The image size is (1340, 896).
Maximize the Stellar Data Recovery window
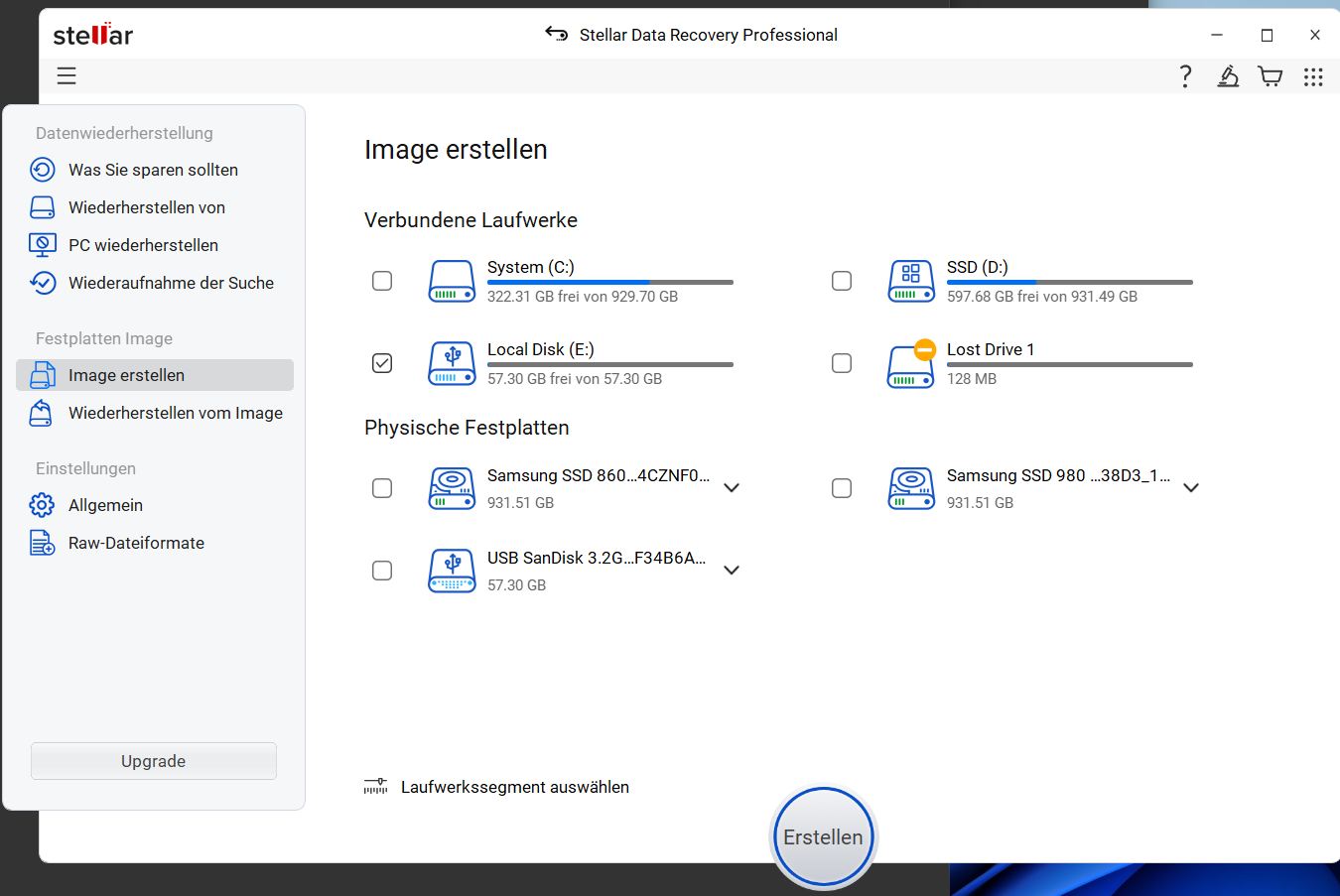[1267, 35]
